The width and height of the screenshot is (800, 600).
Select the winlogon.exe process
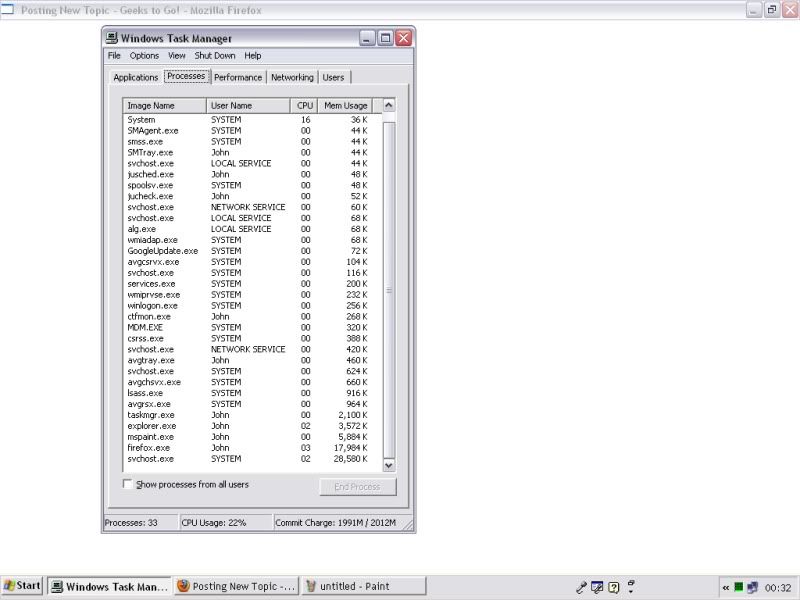[x=253, y=306]
